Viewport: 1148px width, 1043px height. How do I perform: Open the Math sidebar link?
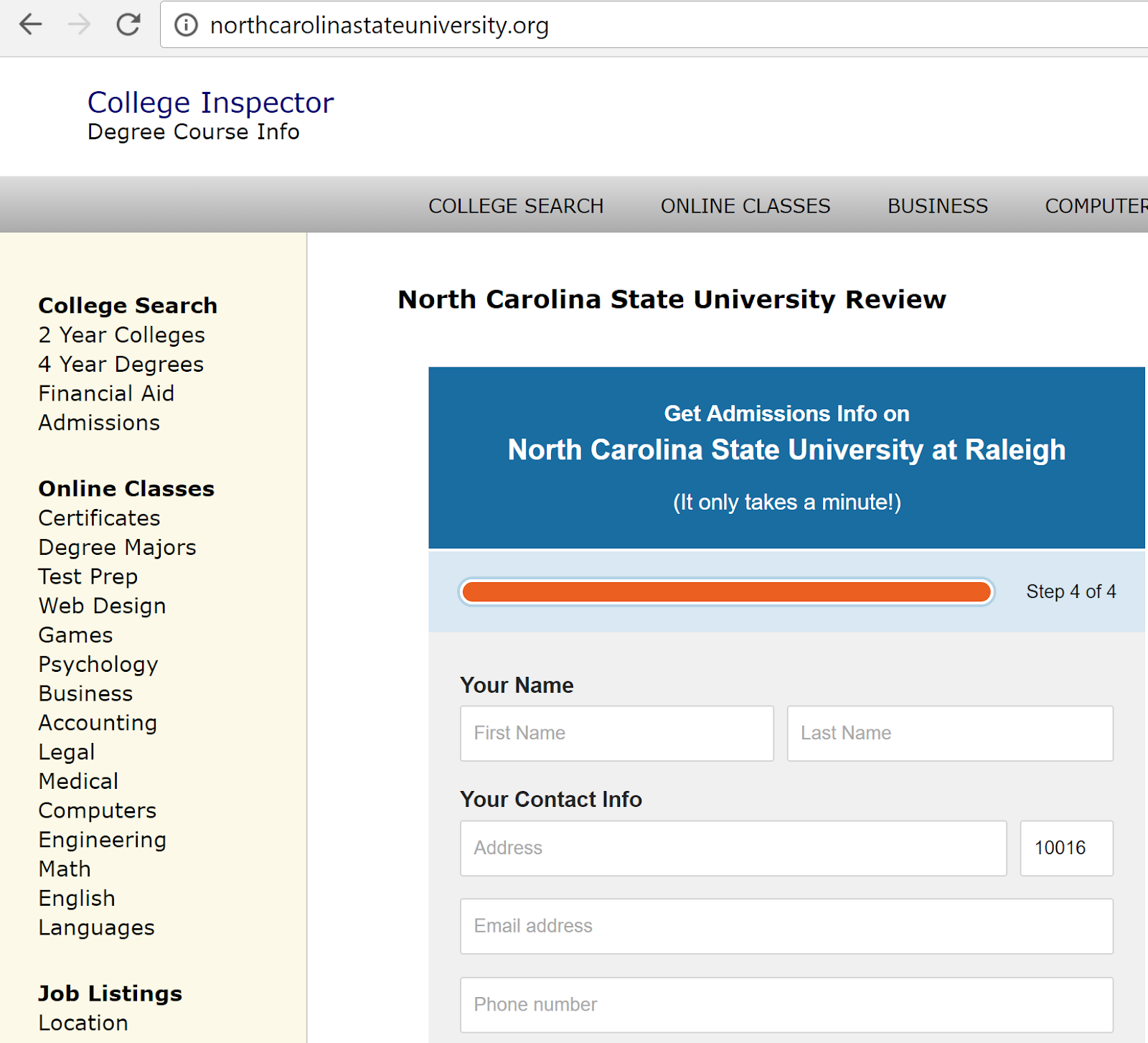(x=65, y=869)
